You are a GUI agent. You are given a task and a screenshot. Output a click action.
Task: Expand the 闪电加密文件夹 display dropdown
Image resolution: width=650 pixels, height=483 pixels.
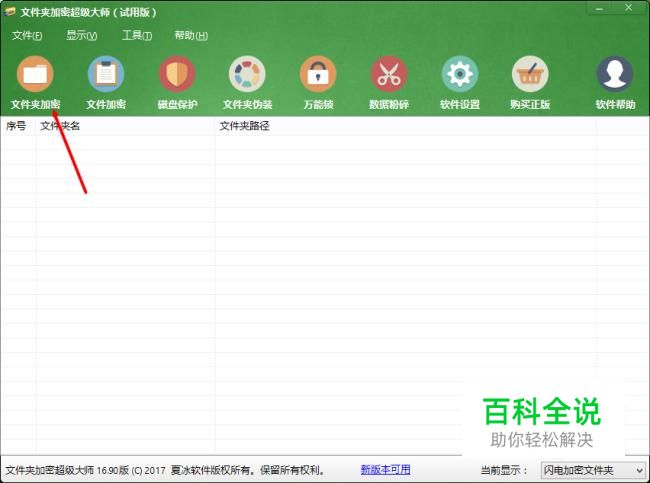593,470
